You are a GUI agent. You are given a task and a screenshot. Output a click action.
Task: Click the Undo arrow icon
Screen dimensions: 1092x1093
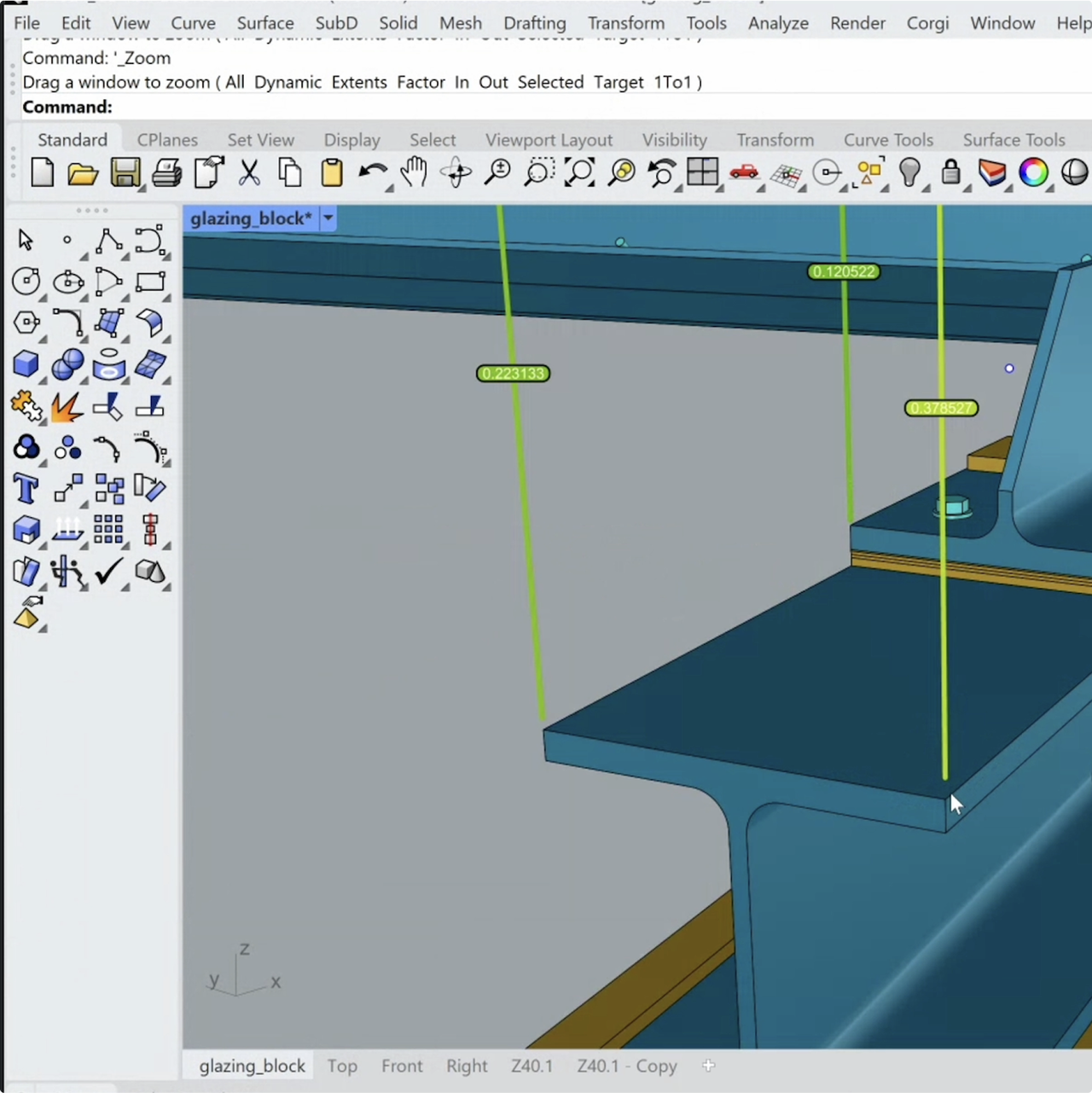pyautogui.click(x=371, y=173)
